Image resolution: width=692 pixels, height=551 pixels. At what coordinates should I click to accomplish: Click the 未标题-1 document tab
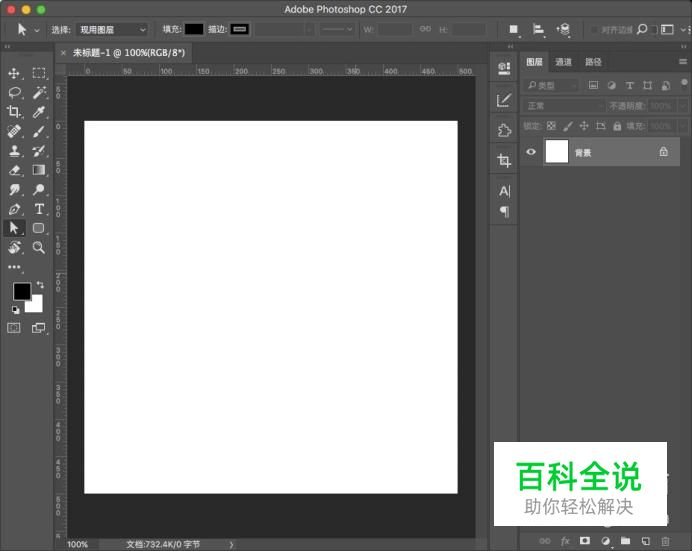tap(128, 52)
